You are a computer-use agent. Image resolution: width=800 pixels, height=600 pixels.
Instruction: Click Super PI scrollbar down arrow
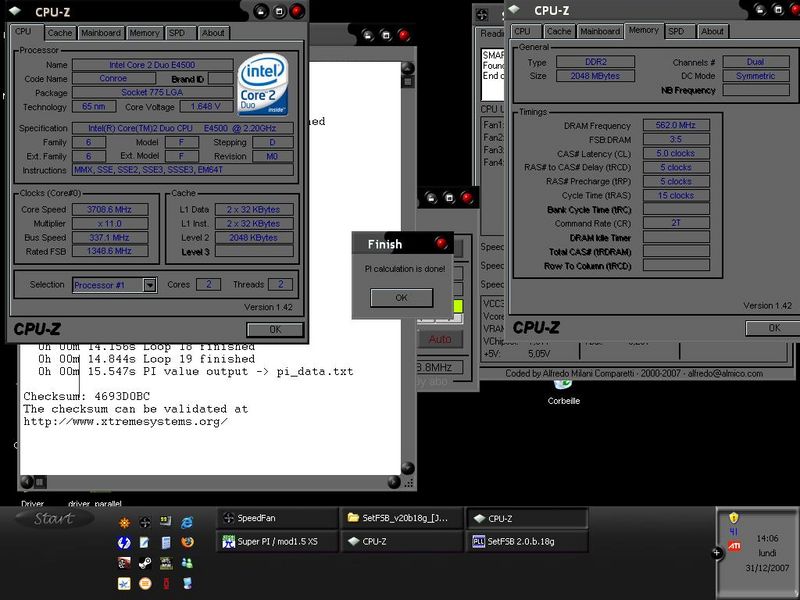pos(408,468)
